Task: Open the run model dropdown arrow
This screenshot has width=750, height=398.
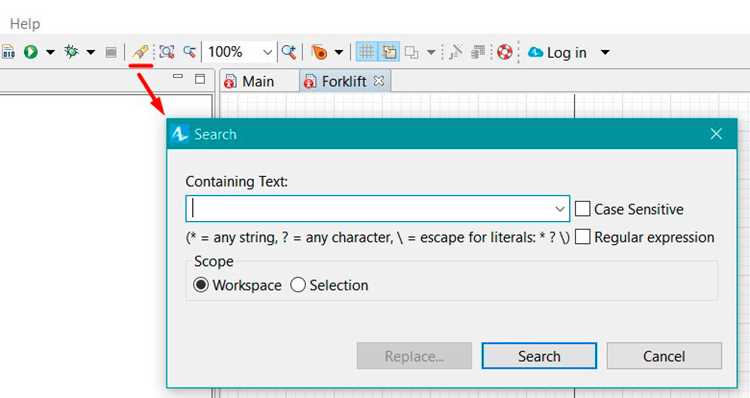Action: [50, 52]
